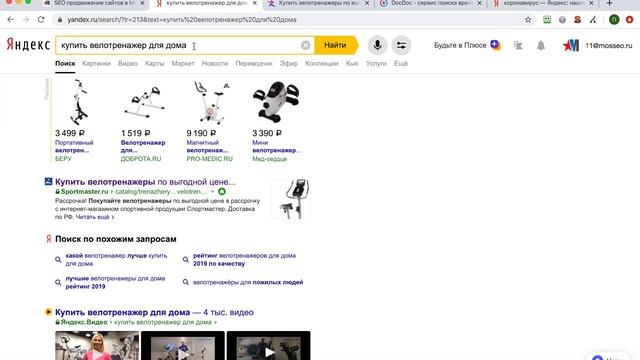Play the third video thumbnail

pos(268,345)
